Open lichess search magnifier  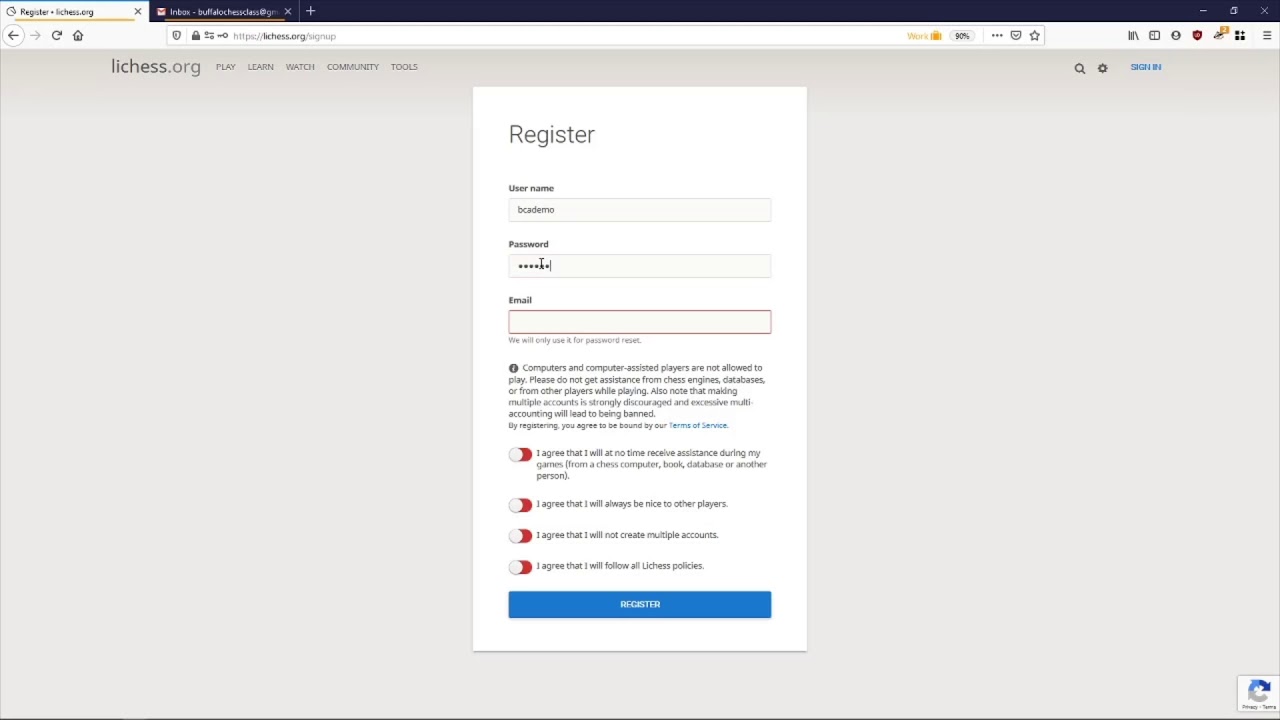[1080, 68]
